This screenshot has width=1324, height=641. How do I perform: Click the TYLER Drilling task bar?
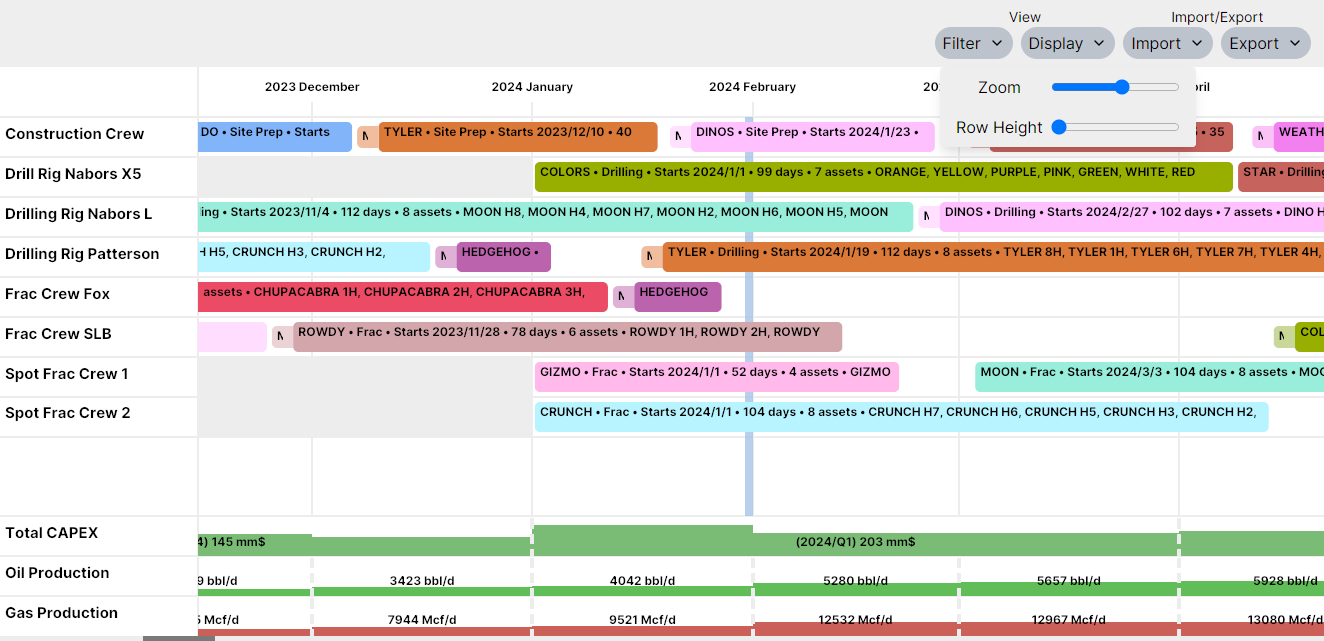[x=992, y=257]
